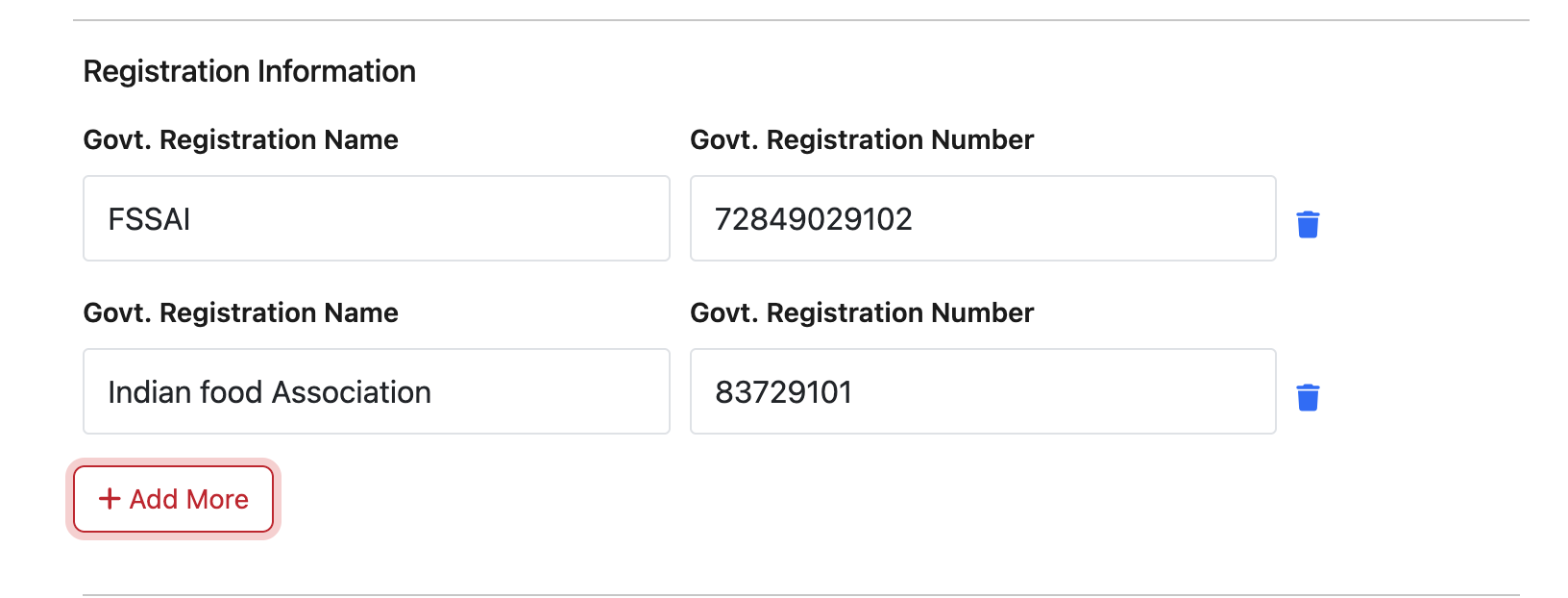Viewport: 1568px width, 598px height.
Task: Click the plus icon in Add More
Action: point(110,499)
